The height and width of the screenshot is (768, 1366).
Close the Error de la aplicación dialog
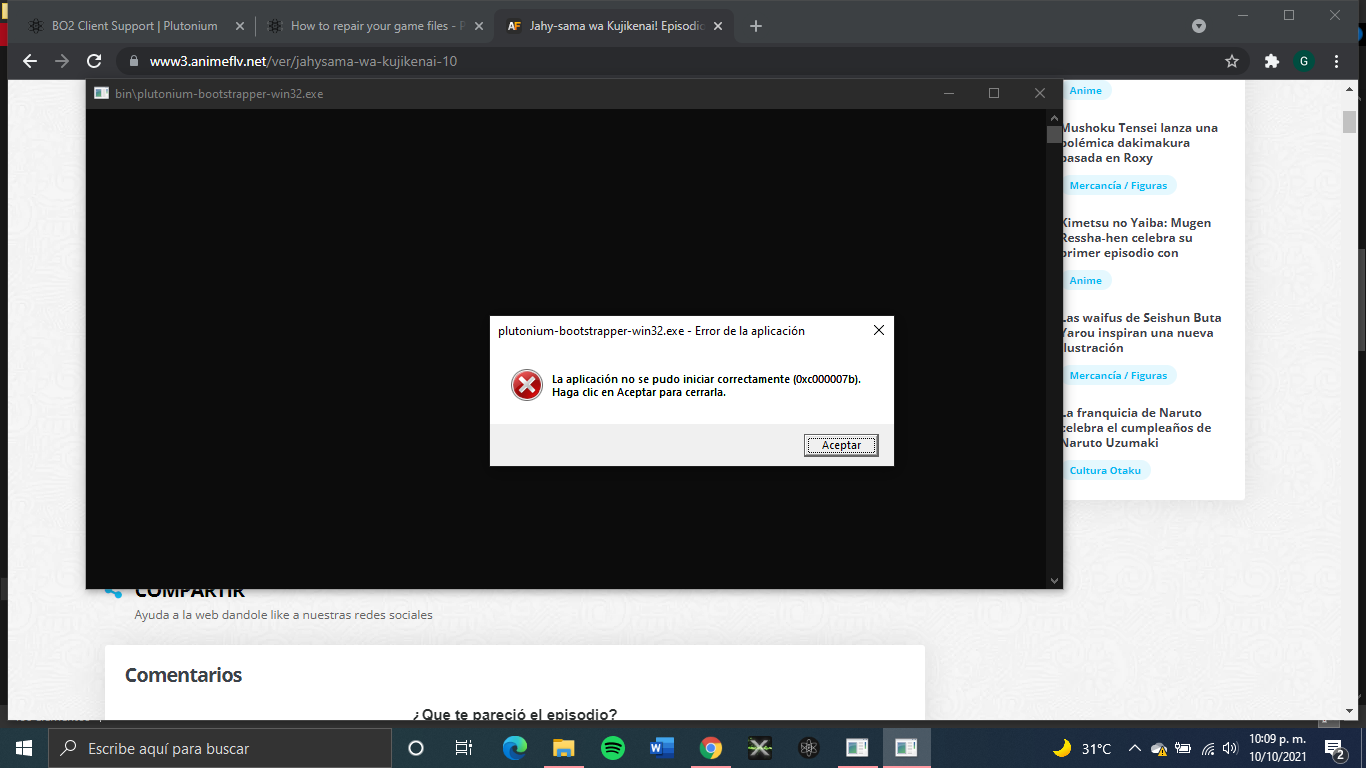click(x=879, y=331)
